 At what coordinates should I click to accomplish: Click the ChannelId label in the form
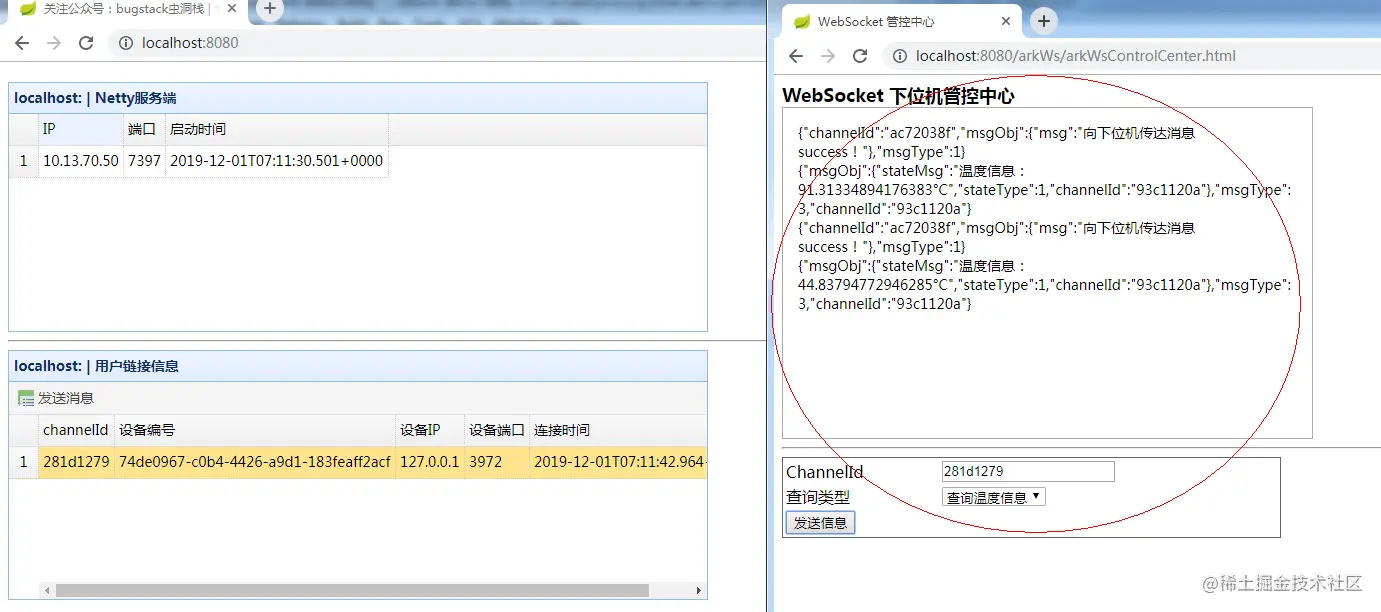pyautogui.click(x=824, y=473)
